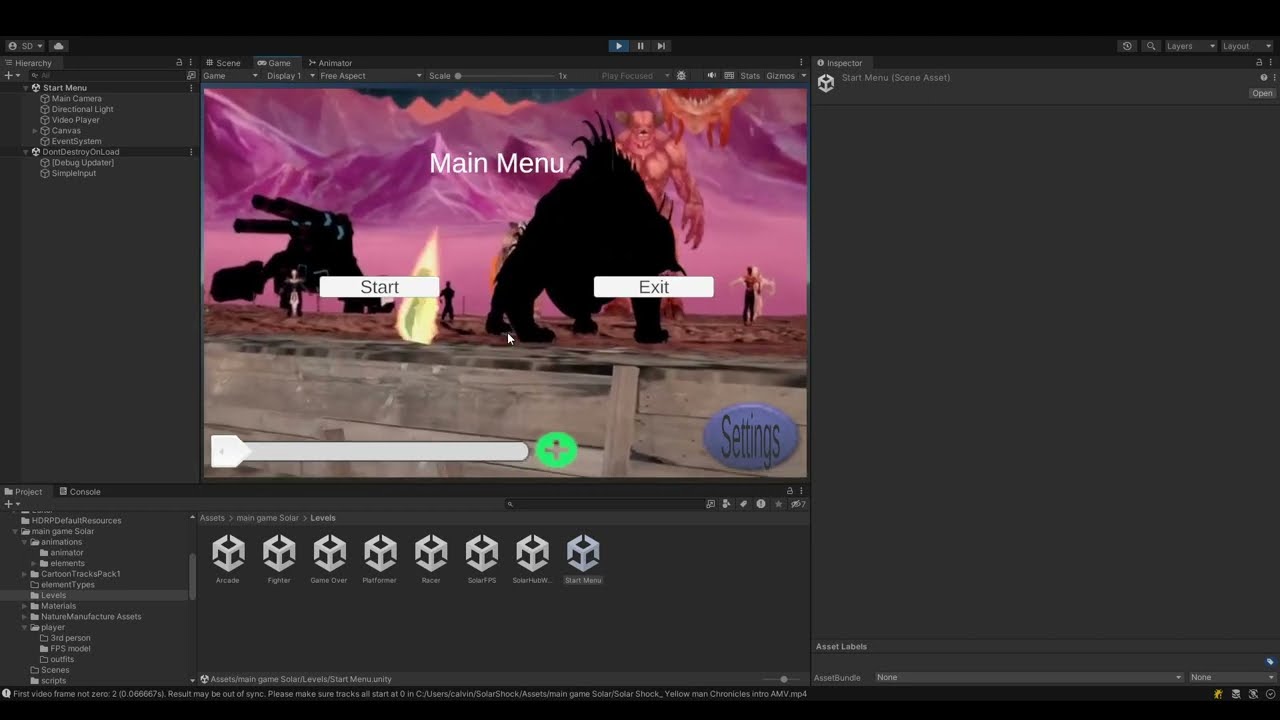Adjust the Game view Scale slider
This screenshot has height=720, width=1280.
[505, 76]
